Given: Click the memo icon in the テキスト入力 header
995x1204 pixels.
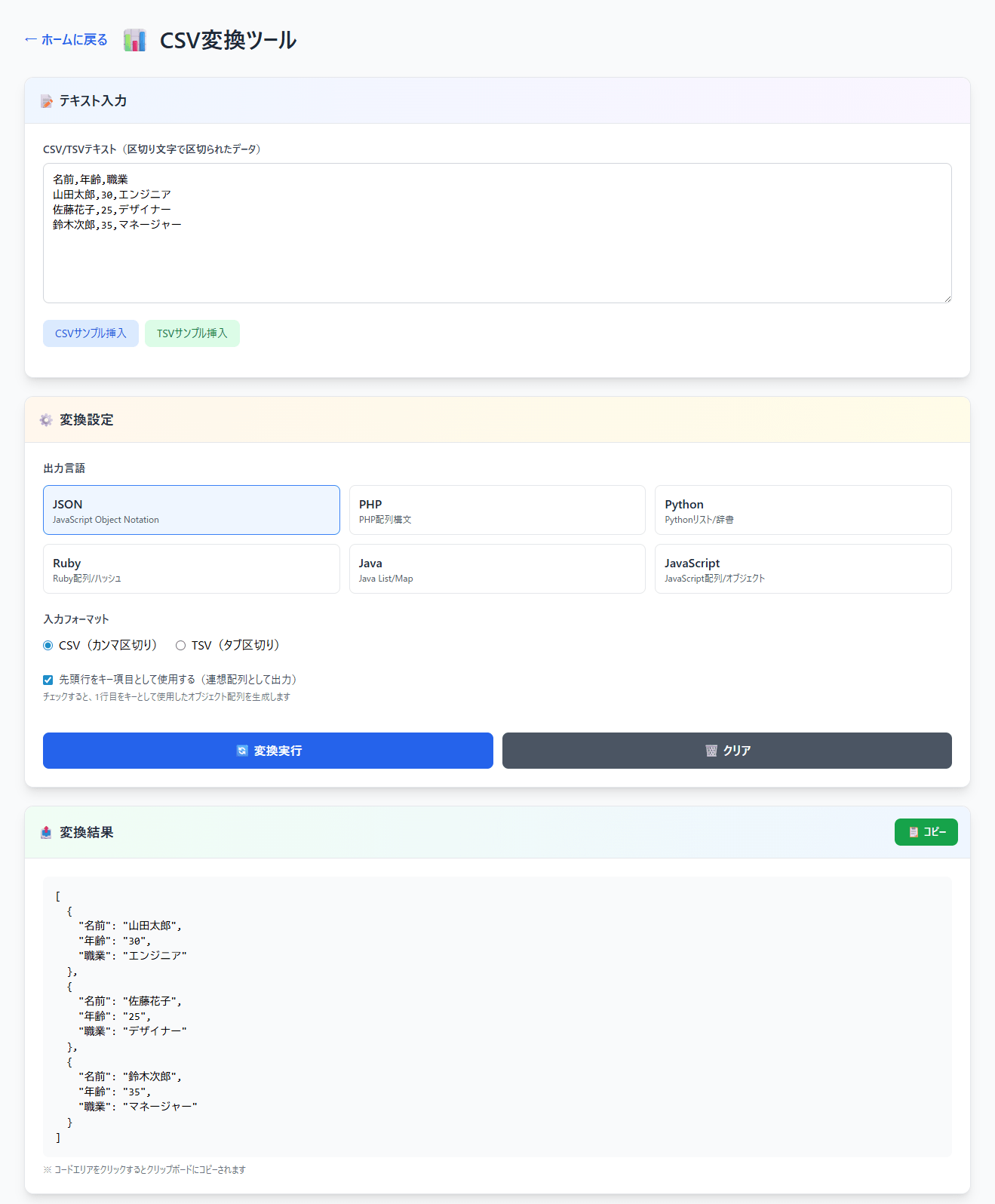Looking at the screenshot, I should (47, 101).
